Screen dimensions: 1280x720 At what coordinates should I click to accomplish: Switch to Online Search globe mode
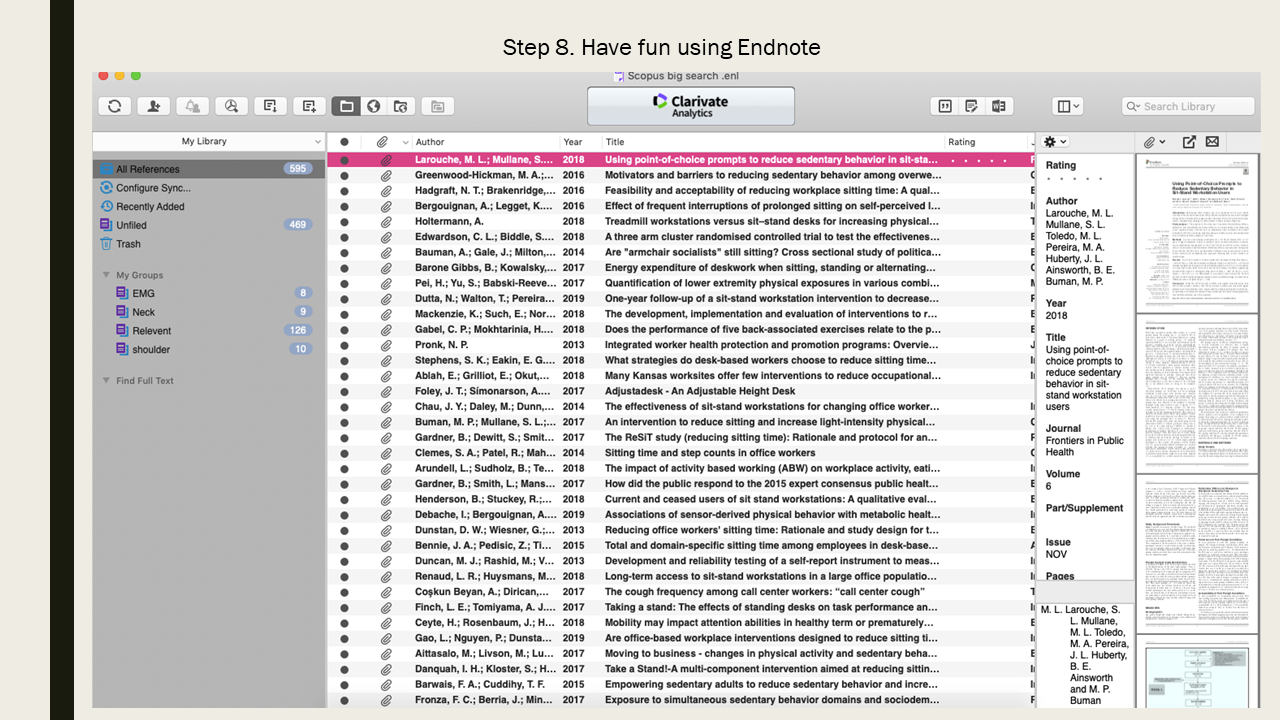click(373, 106)
